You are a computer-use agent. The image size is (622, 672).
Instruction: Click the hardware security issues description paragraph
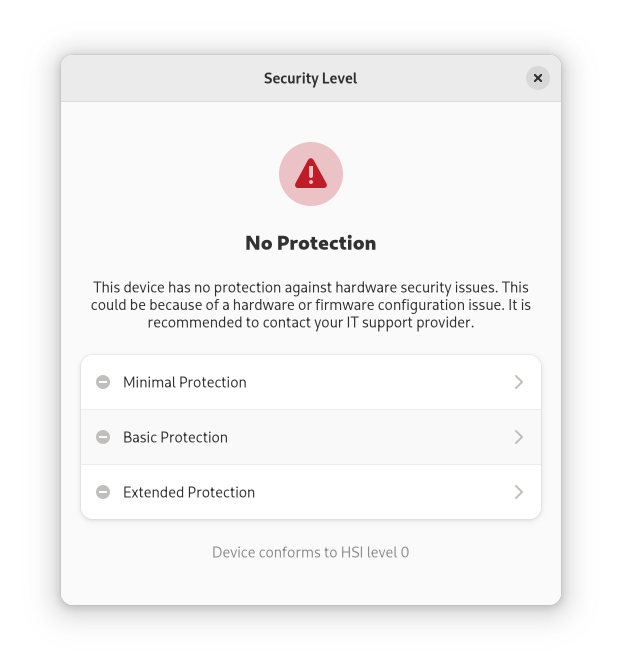click(311, 305)
